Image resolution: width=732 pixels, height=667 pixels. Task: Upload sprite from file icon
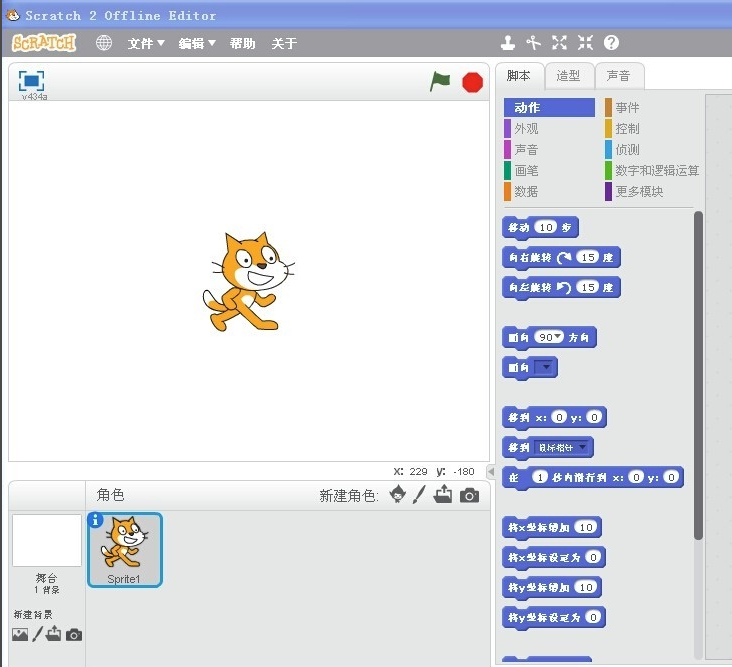coord(443,494)
